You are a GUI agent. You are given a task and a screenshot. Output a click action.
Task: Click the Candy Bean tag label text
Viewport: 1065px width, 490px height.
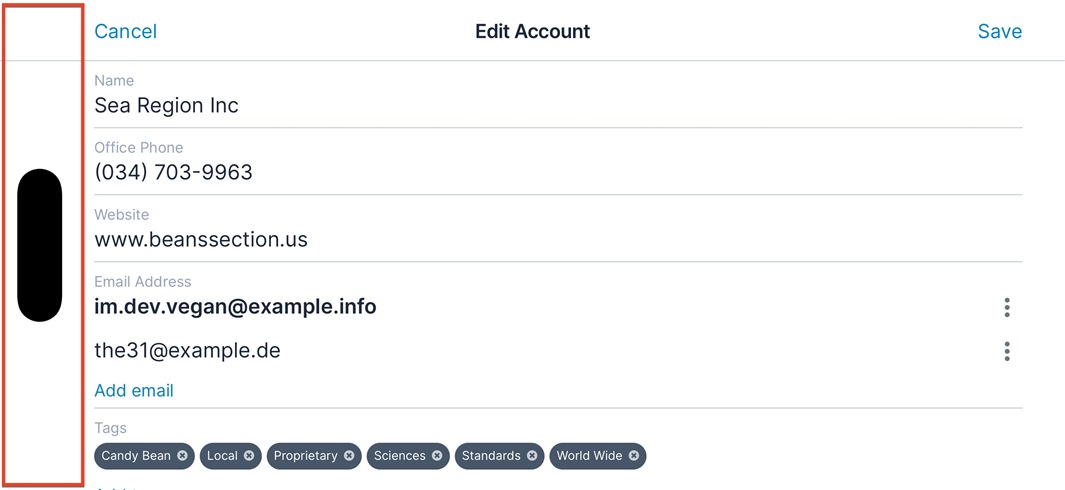click(x=136, y=456)
